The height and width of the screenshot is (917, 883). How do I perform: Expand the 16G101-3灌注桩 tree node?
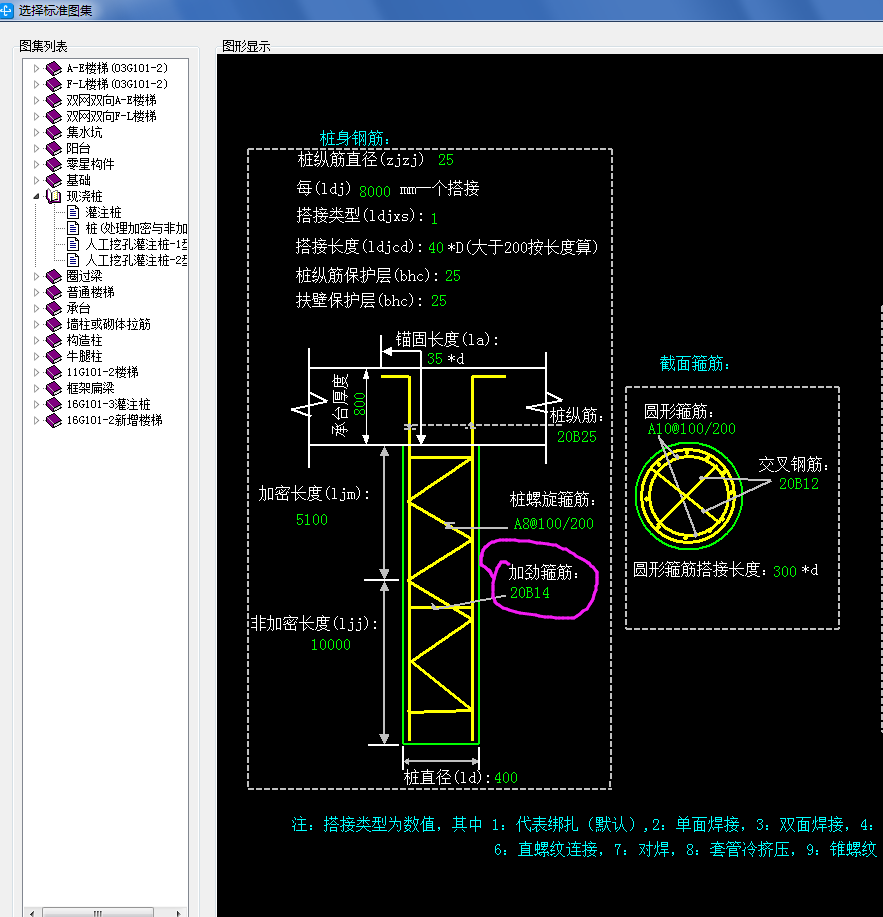coord(36,404)
